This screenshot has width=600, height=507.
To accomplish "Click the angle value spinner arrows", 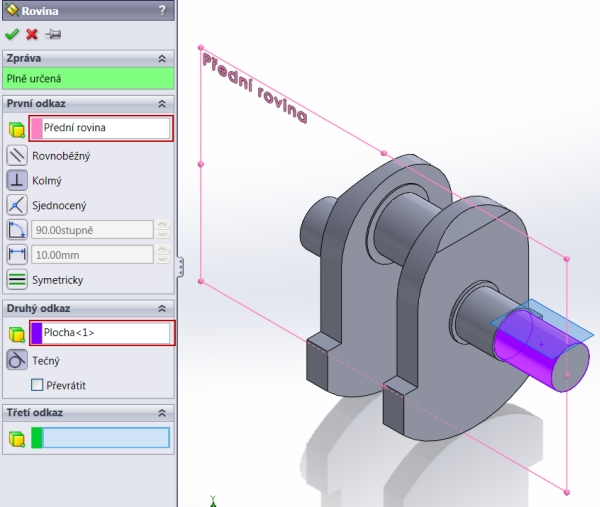I will [162, 230].
